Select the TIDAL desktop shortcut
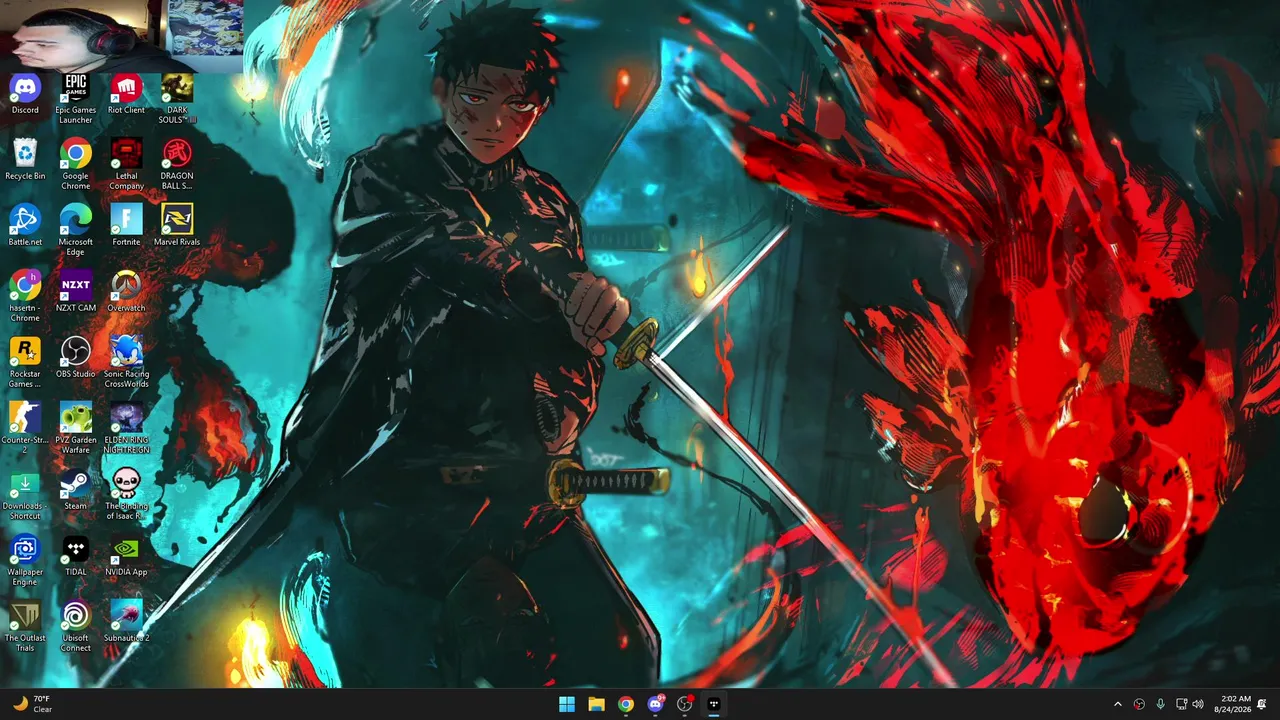1280x720 pixels. 75,556
